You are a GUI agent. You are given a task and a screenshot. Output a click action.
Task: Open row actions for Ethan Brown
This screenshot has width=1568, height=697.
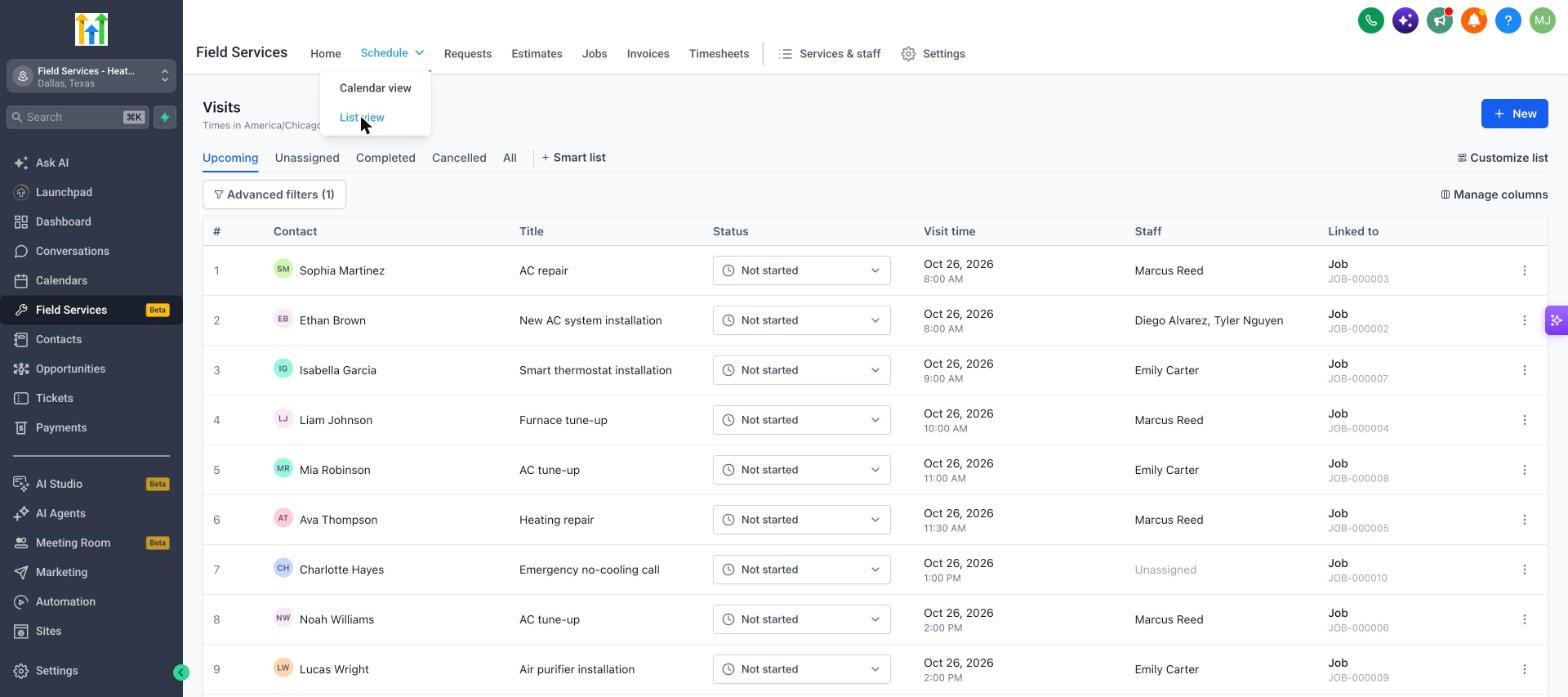(1524, 321)
